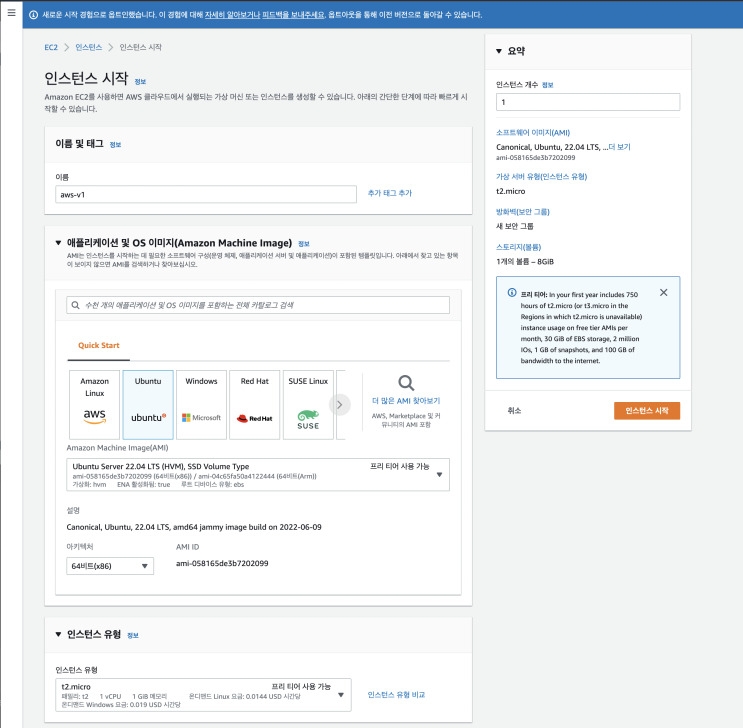Click the EC2 breadcrumb link

pyautogui.click(x=51, y=47)
